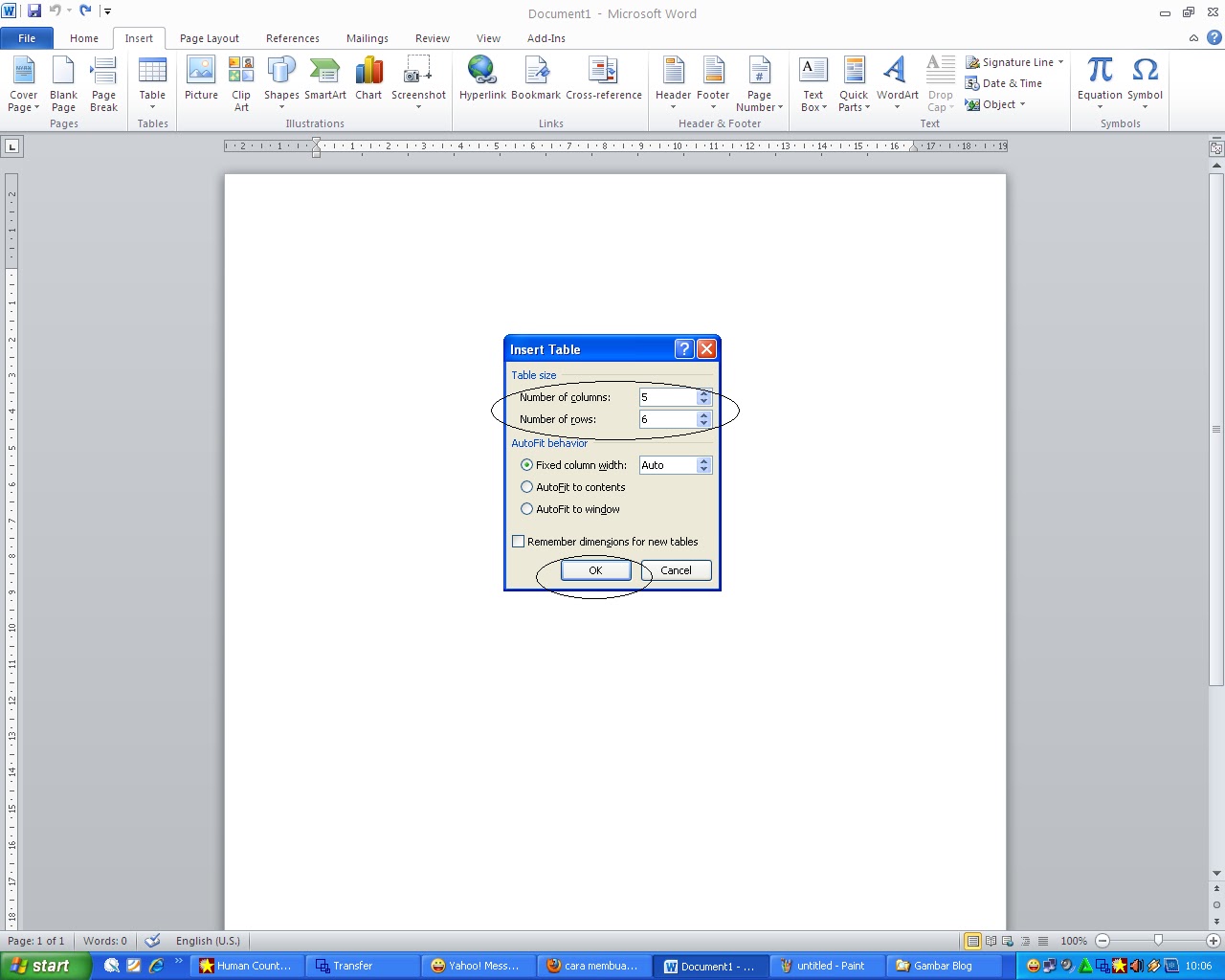
Task: Insert a Hyperlink
Action: coord(482,78)
